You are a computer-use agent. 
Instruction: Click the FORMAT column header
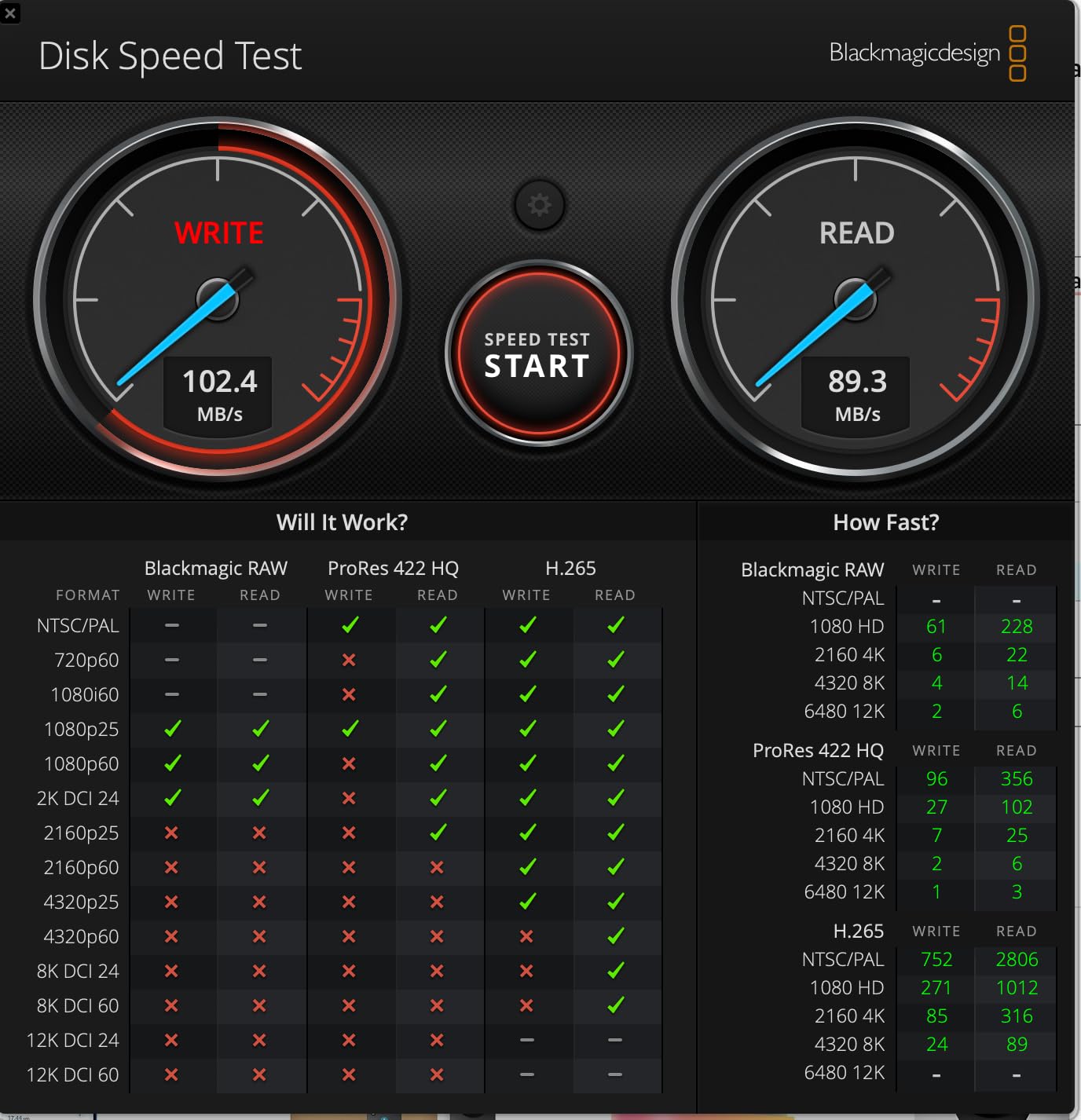88,595
